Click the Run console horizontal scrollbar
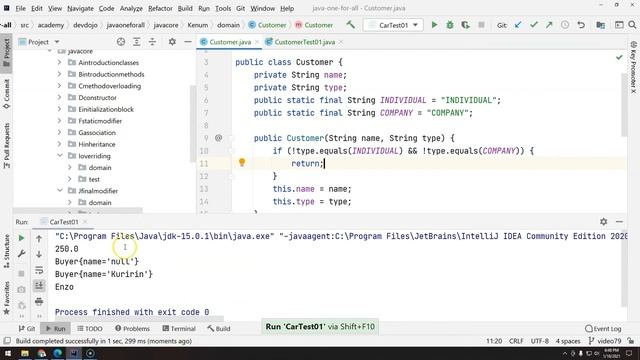This screenshot has width=640, height=360. tap(139, 319)
